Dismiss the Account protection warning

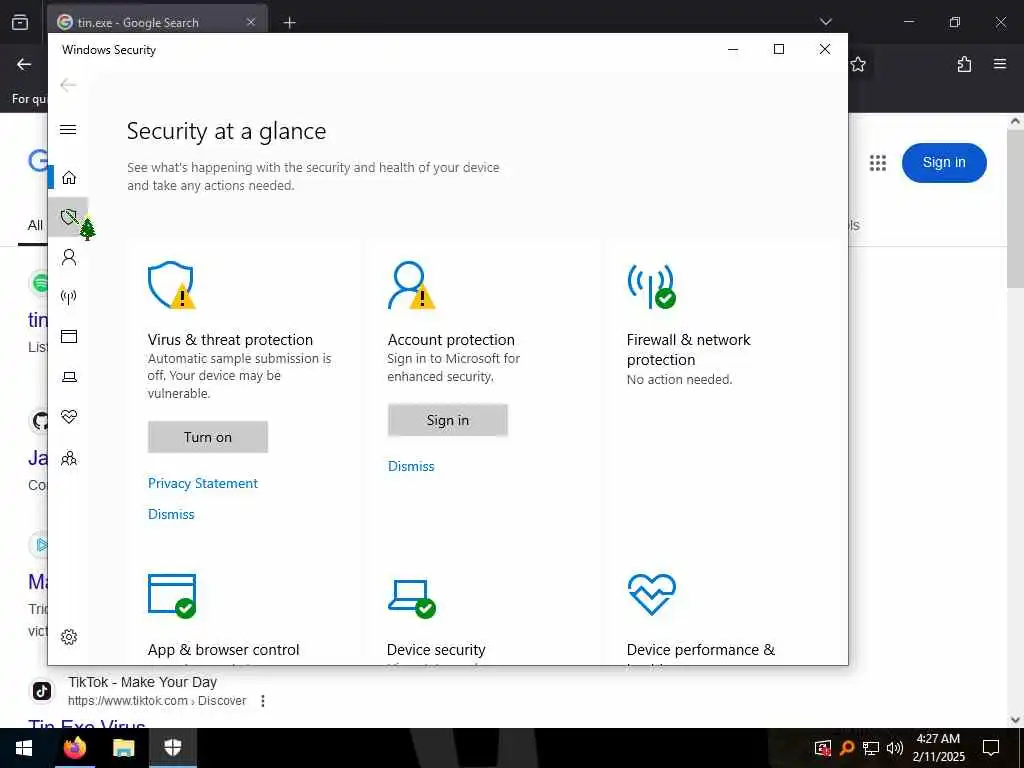click(x=411, y=466)
